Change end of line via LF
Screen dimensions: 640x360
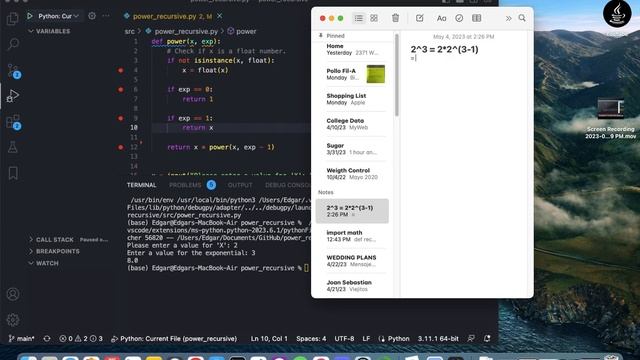(366, 338)
